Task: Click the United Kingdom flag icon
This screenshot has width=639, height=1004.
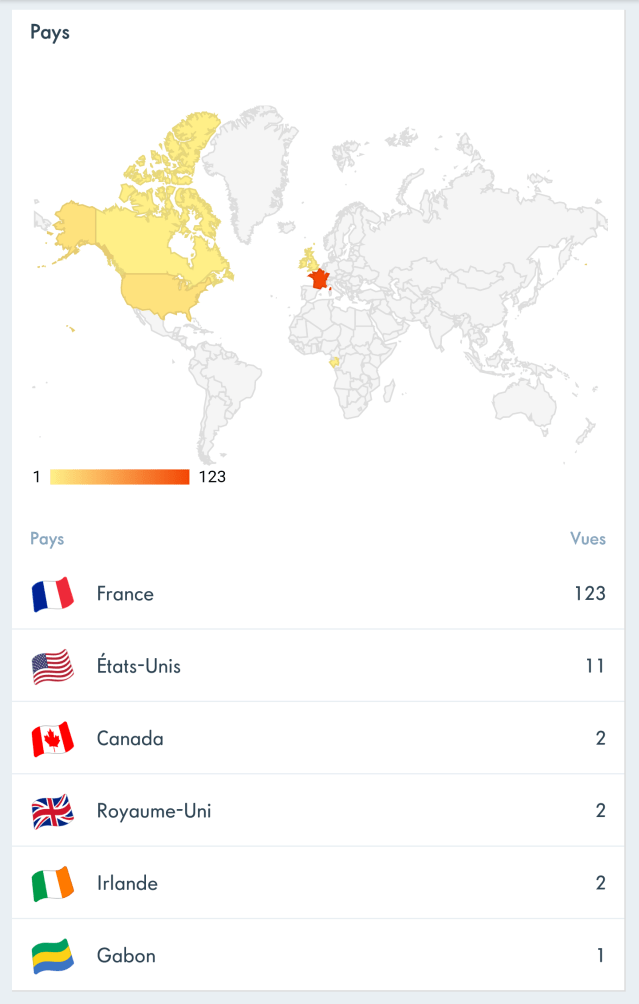Action: [x=53, y=811]
